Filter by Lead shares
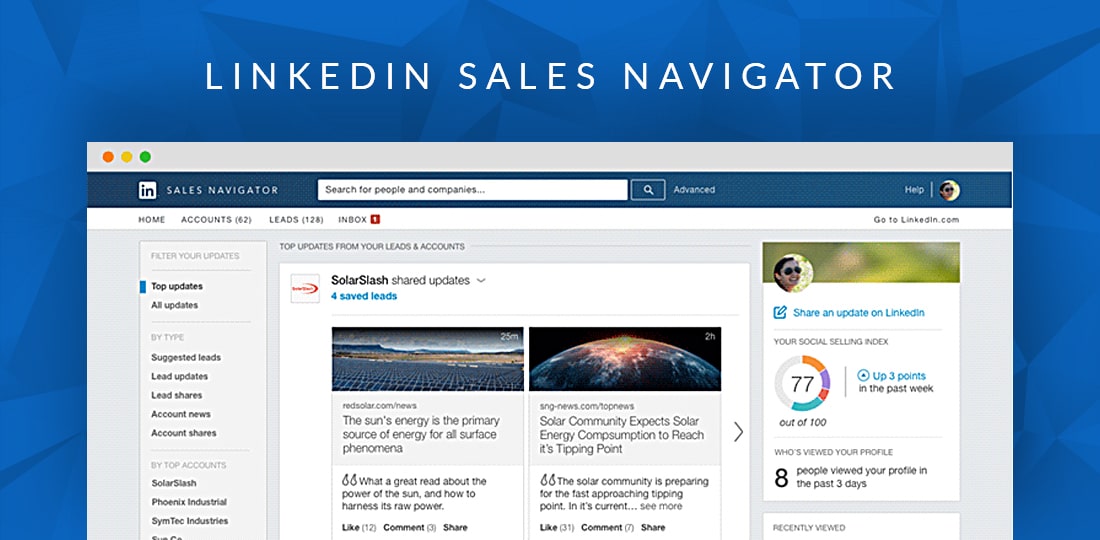This screenshot has height=540, width=1100. [x=177, y=396]
